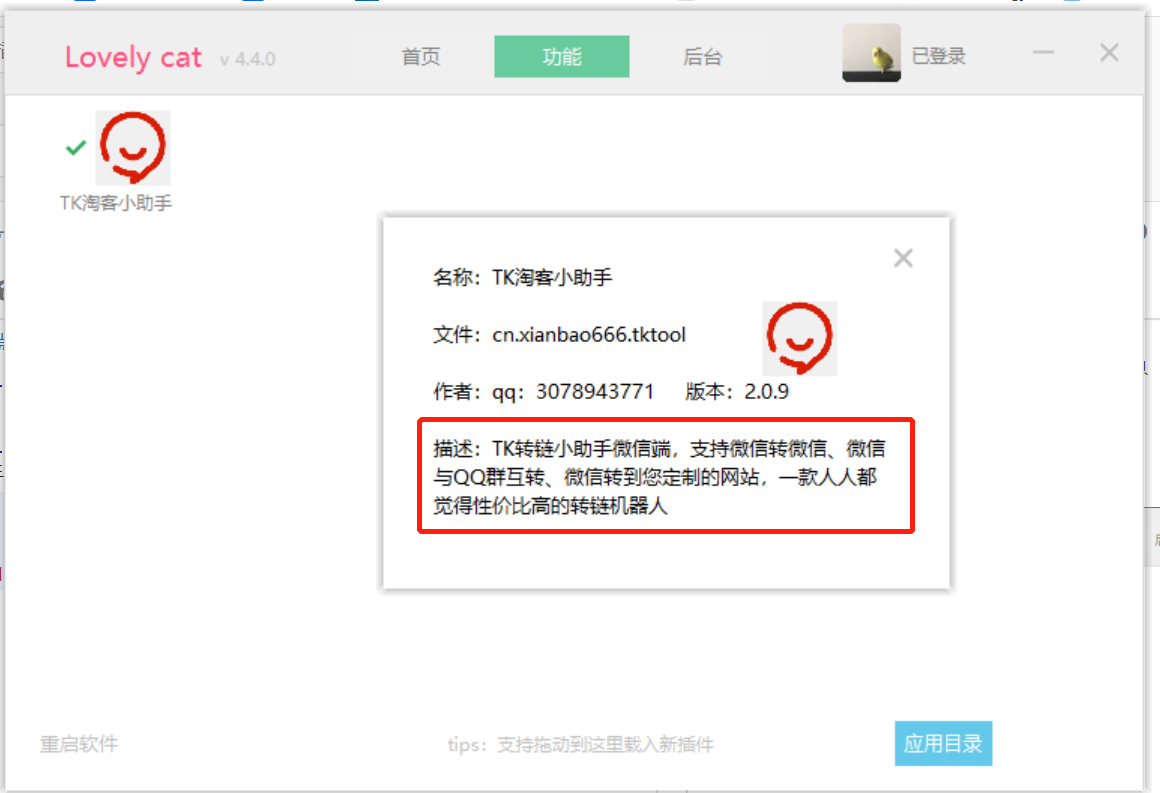Toggle the green checkmark beside TK淘客小助手 plugin
Screen dimensions: 1160x793
coord(75,148)
